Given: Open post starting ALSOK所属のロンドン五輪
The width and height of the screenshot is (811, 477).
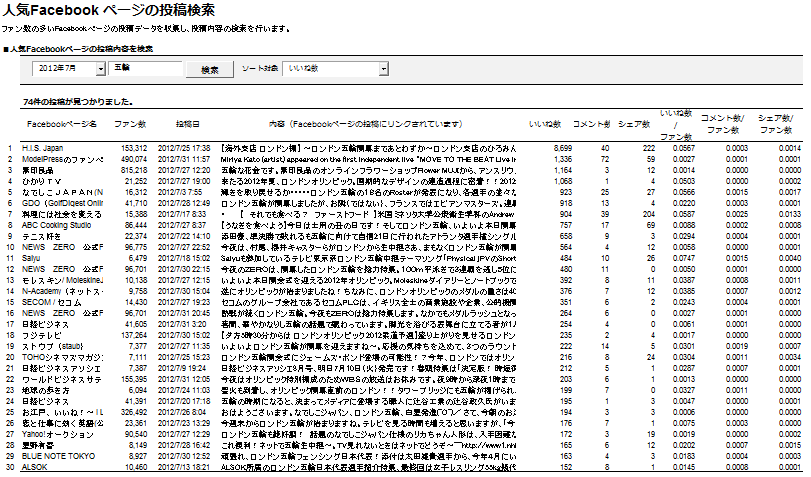Looking at the screenshot, I should click(x=368, y=467).
